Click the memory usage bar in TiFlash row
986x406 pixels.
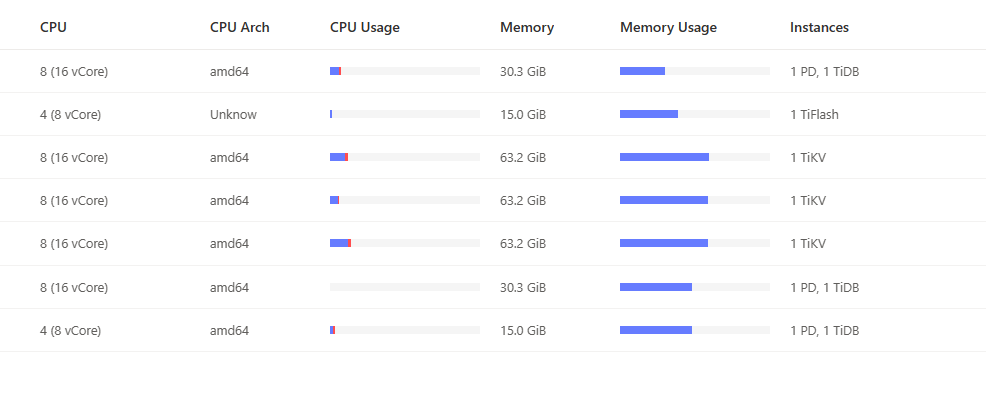point(694,114)
